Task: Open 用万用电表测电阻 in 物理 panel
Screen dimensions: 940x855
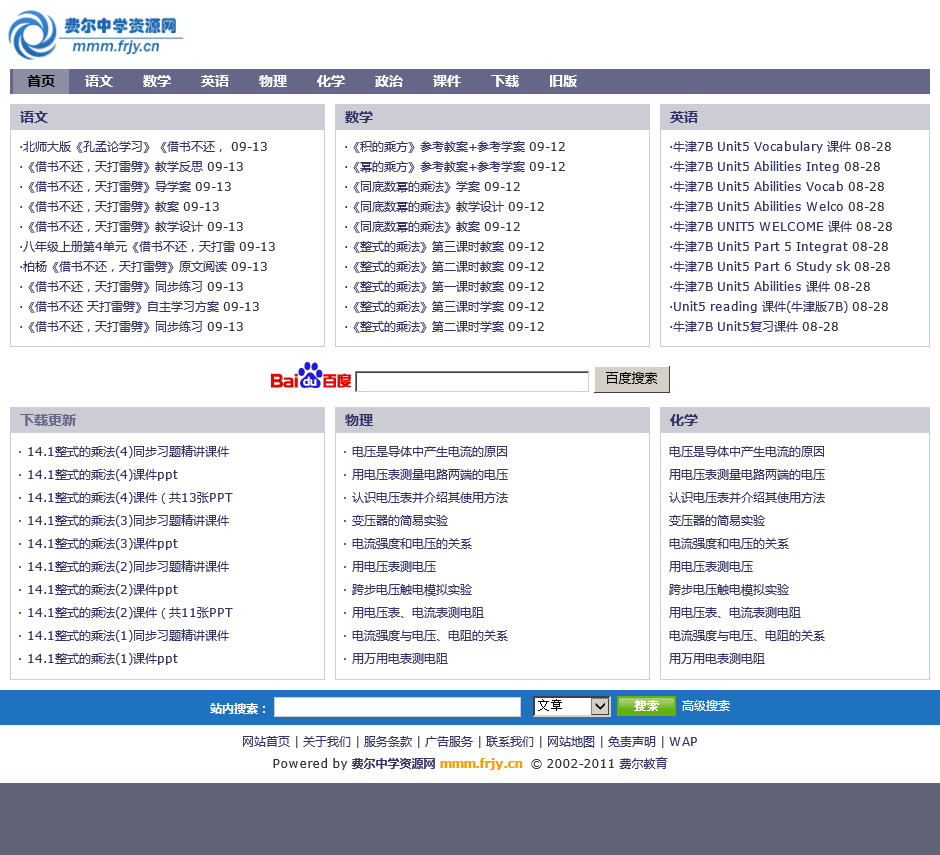Action: tap(400, 659)
